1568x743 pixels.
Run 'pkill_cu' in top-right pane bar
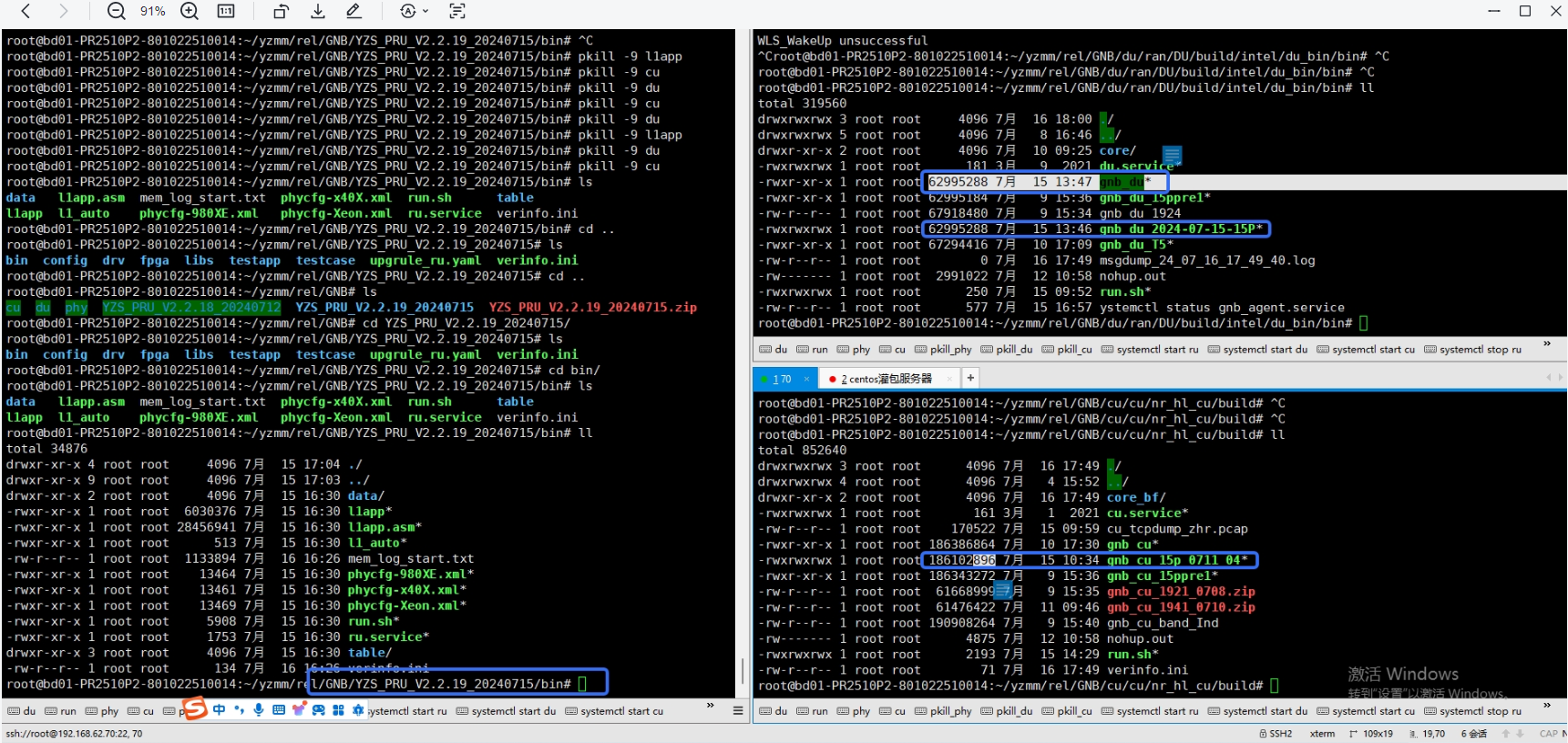point(1067,349)
